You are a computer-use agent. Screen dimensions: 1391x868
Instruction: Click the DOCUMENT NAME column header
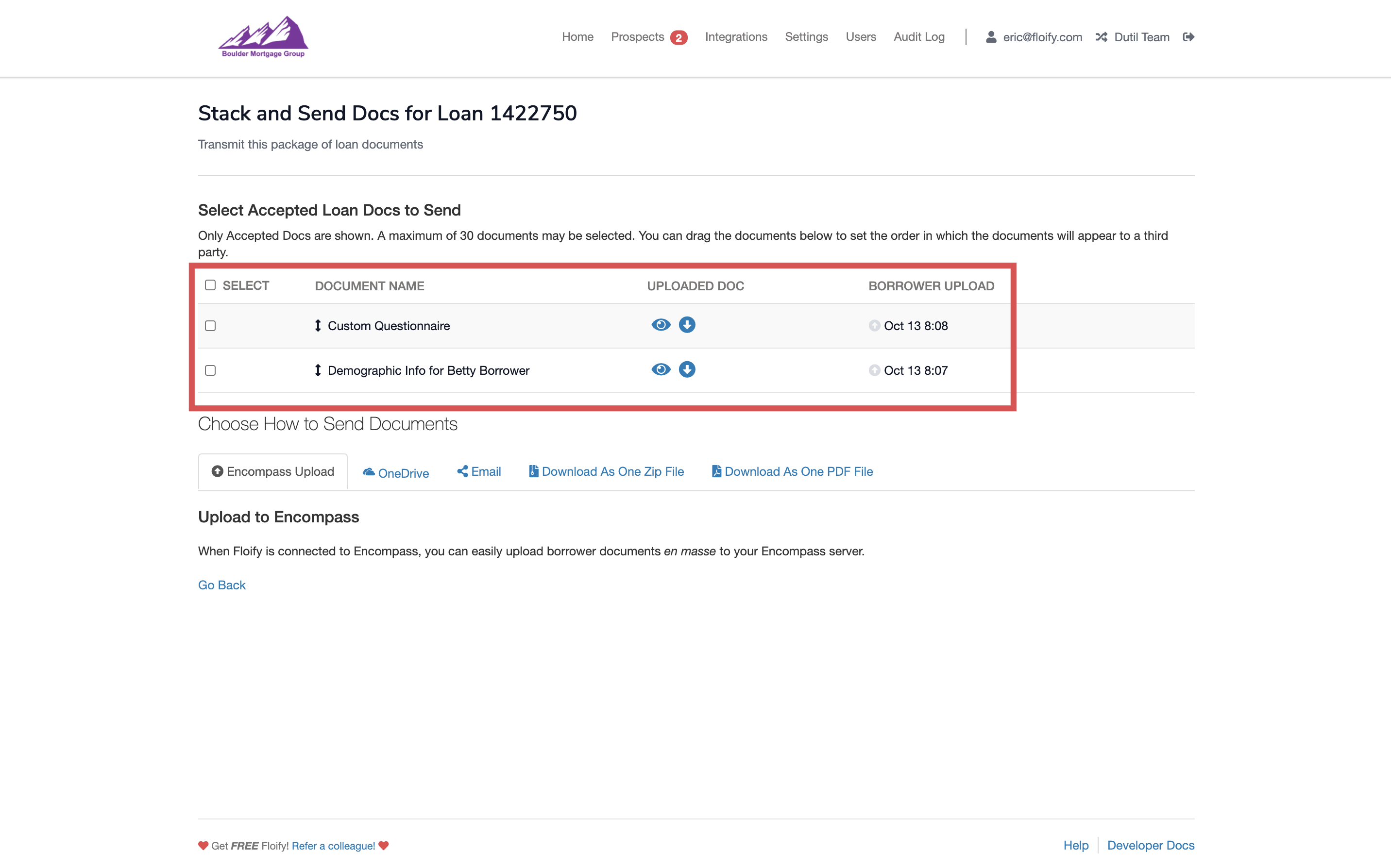(369, 286)
